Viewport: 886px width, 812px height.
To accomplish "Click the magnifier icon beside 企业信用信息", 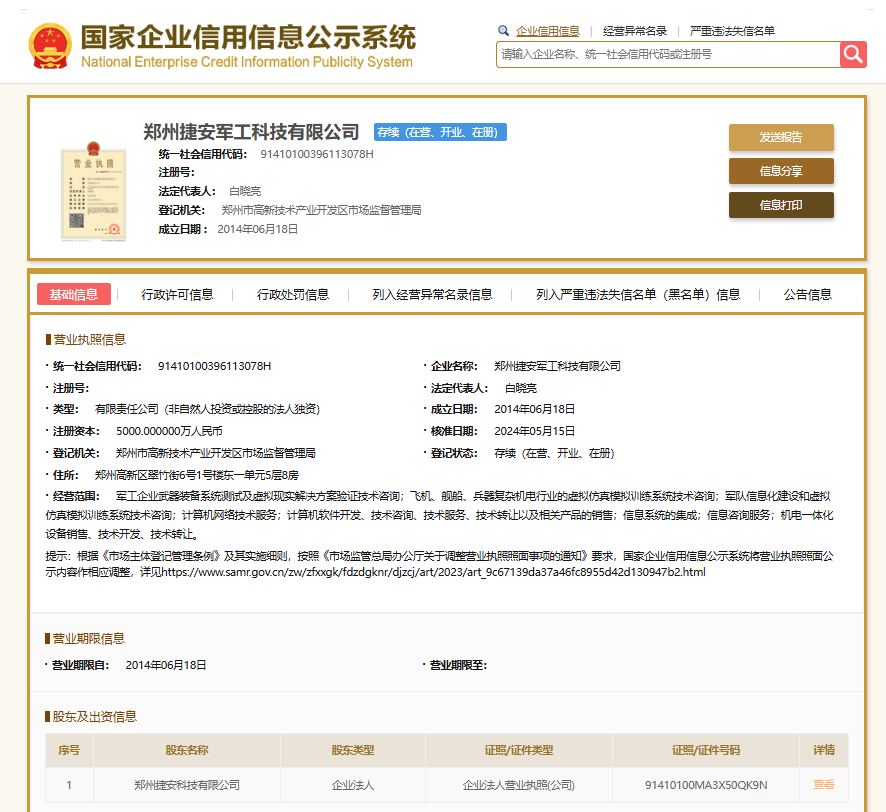I will click(503, 31).
